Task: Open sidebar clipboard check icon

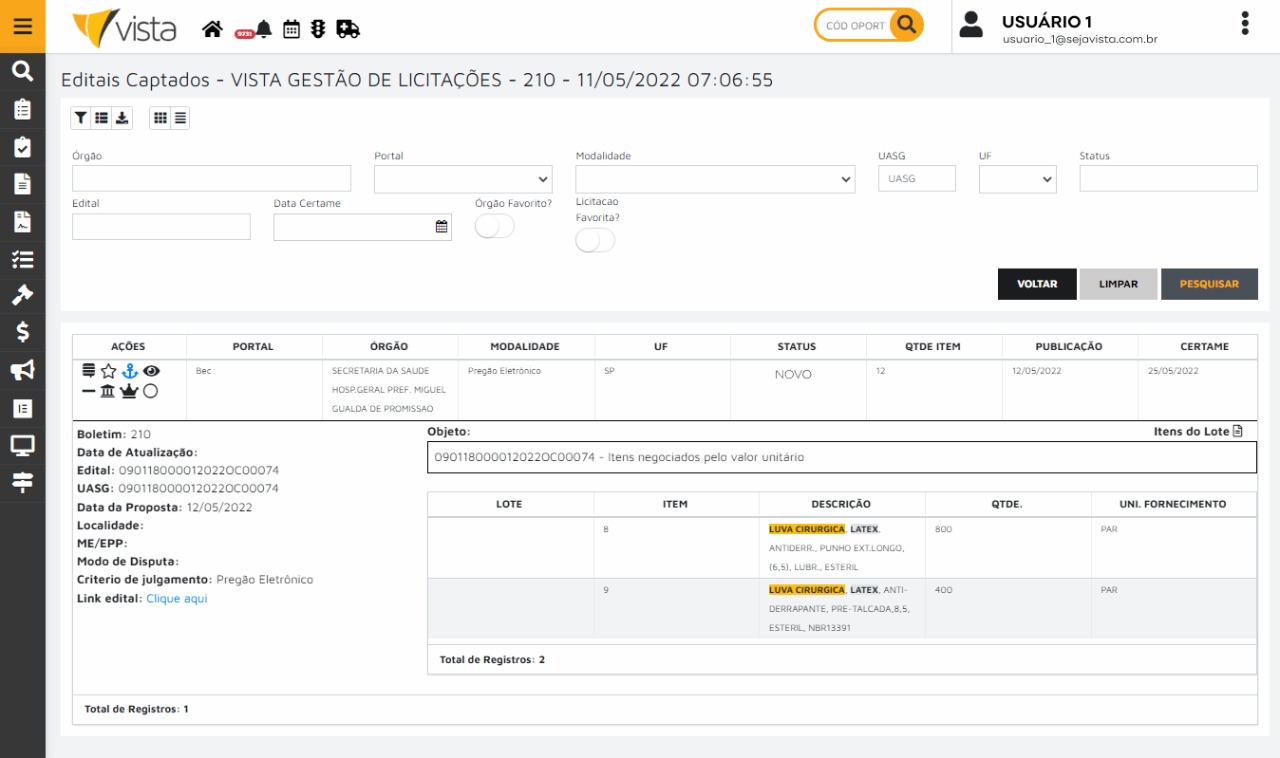Action: coord(22,147)
